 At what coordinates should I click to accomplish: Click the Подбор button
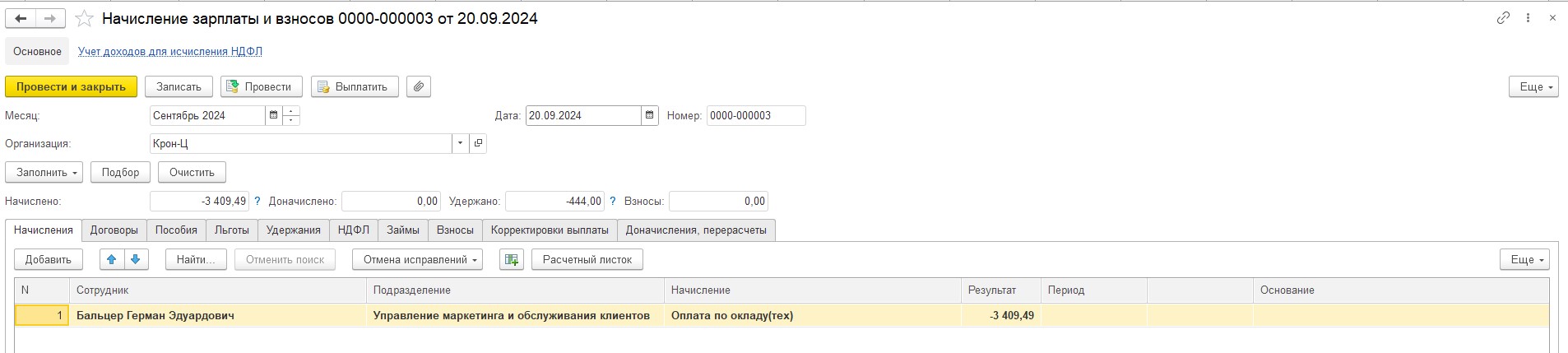coord(120,172)
